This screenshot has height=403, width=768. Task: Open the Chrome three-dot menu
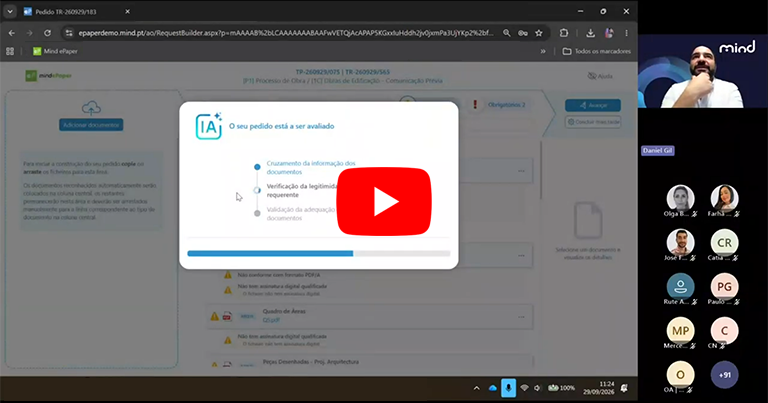coord(626,33)
